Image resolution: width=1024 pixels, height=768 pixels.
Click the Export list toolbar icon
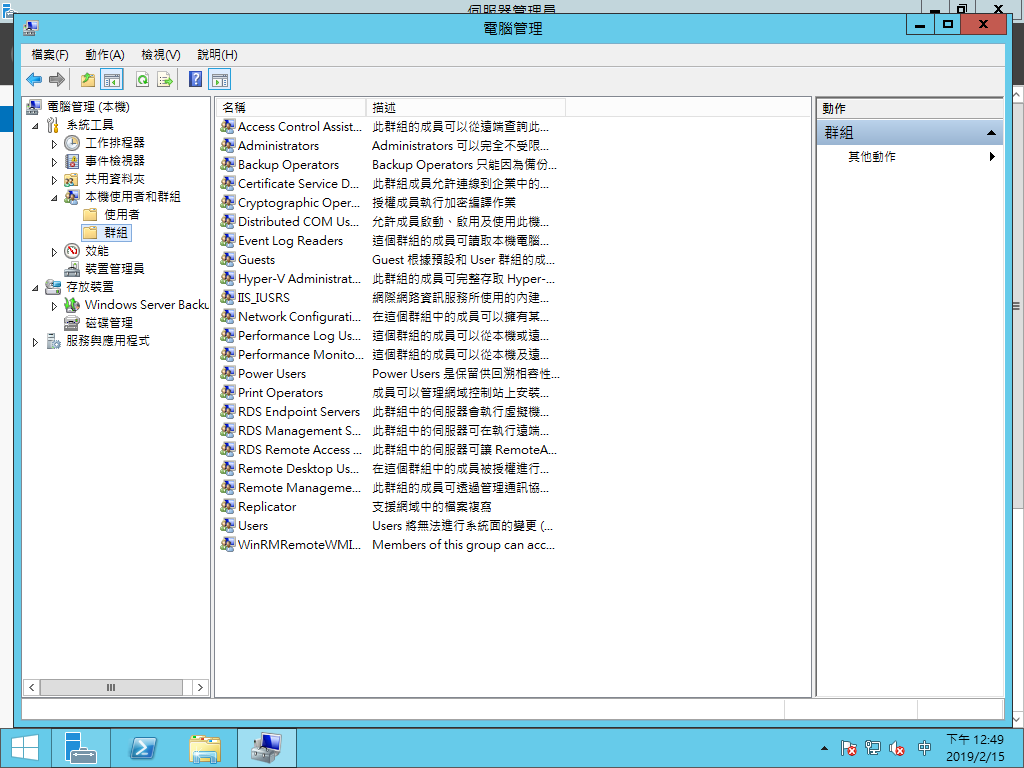pos(165,80)
